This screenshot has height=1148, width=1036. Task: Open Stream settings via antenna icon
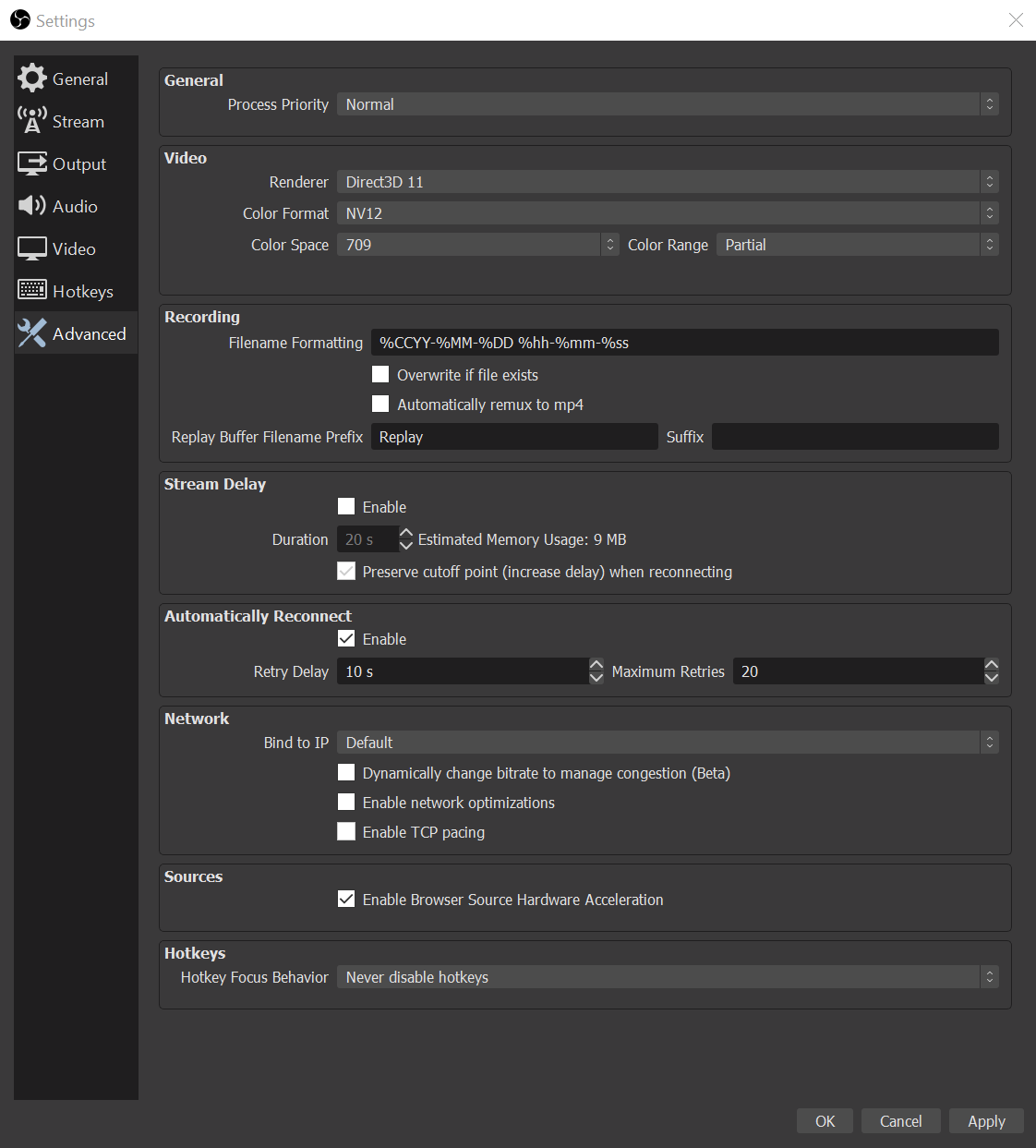coord(32,121)
